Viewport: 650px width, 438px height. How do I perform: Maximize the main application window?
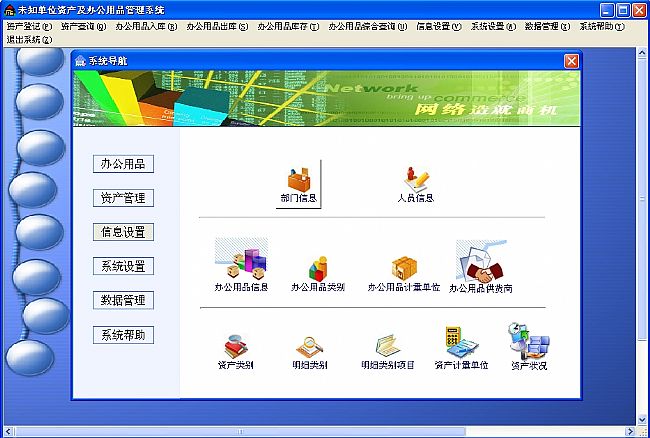pyautogui.click(x=623, y=10)
